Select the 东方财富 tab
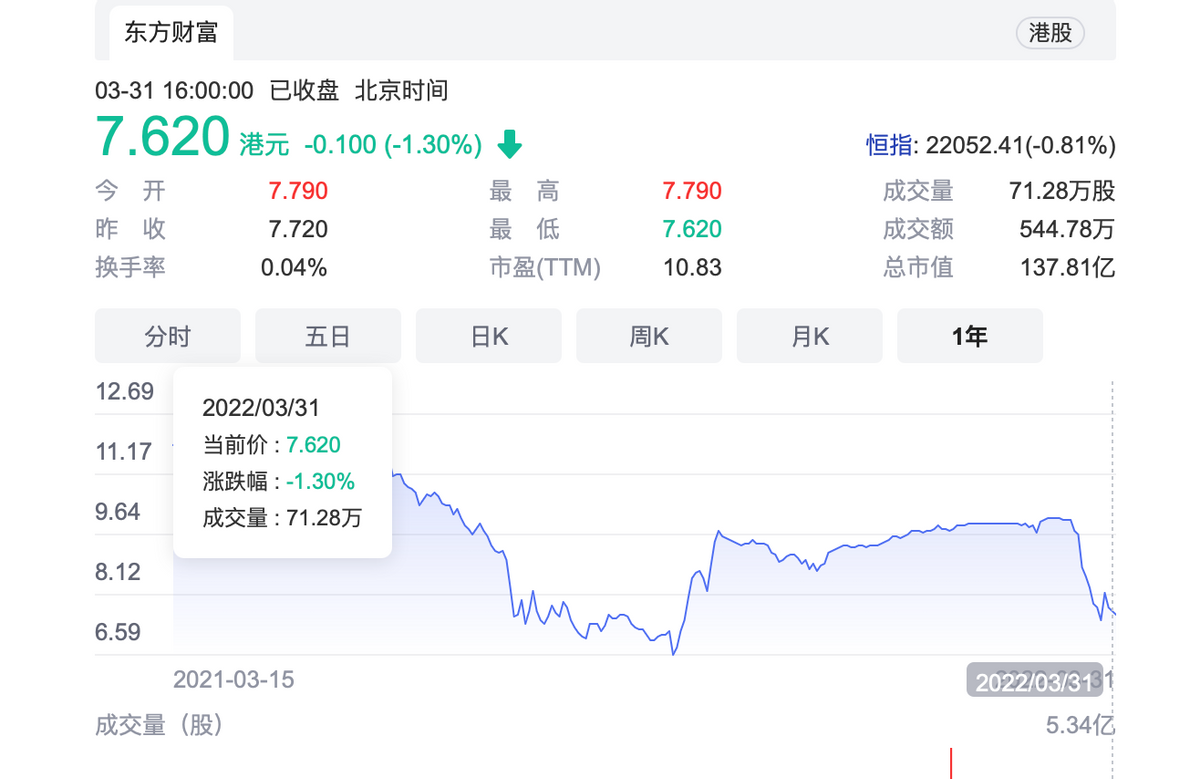 click(170, 32)
